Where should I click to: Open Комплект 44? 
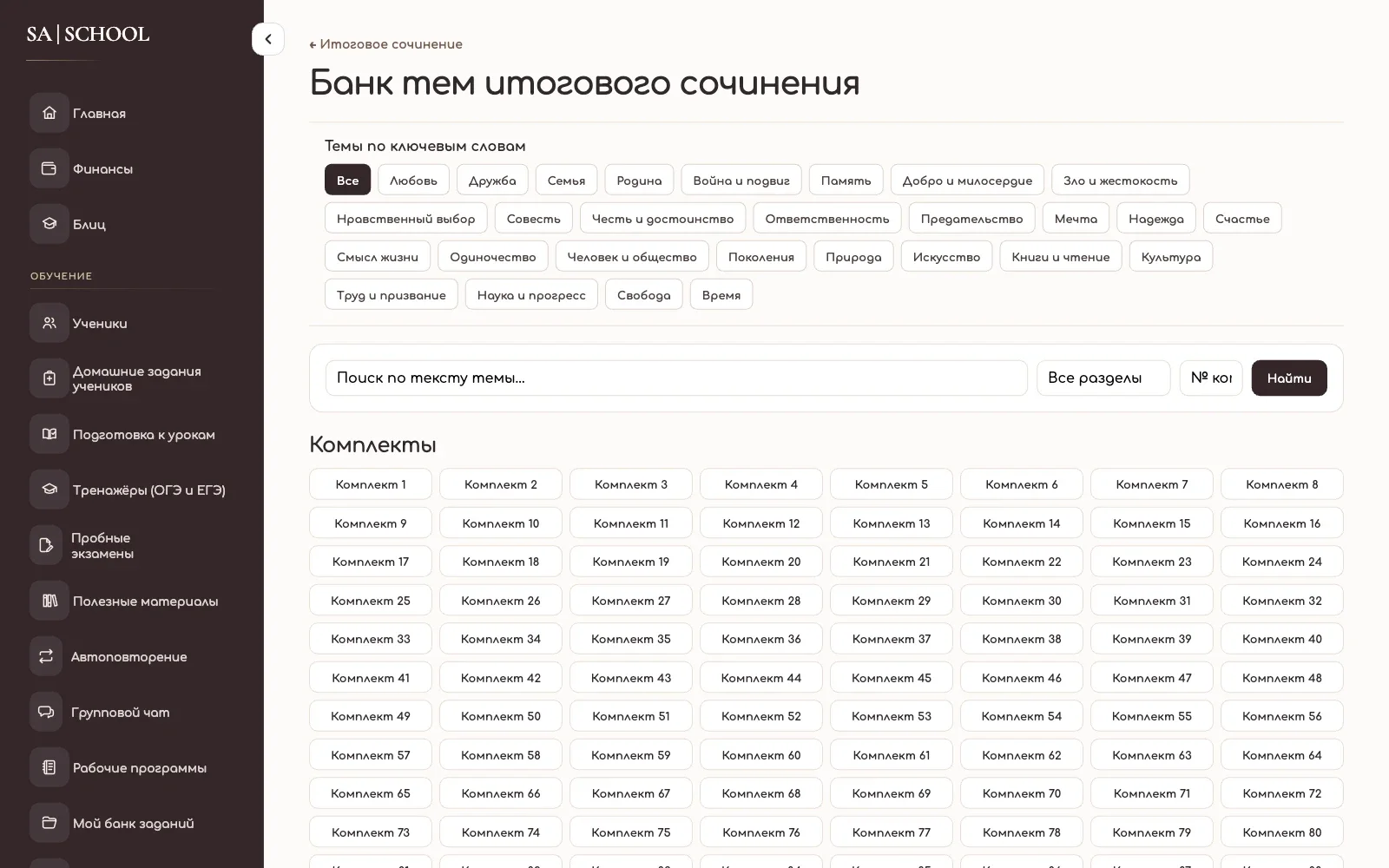point(761,678)
